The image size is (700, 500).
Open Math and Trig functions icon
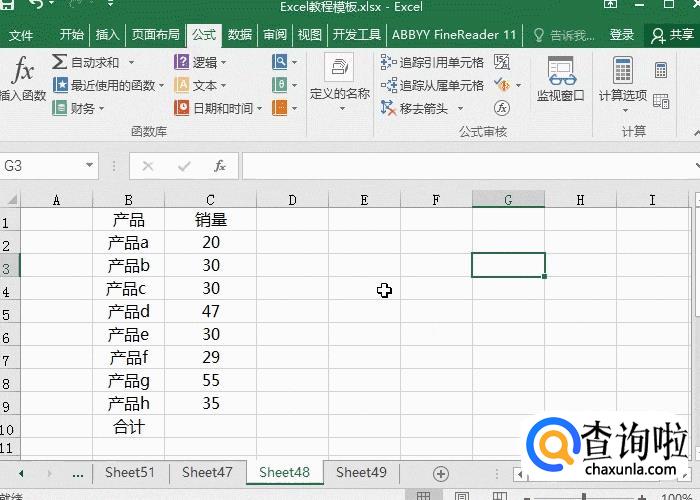click(x=279, y=85)
